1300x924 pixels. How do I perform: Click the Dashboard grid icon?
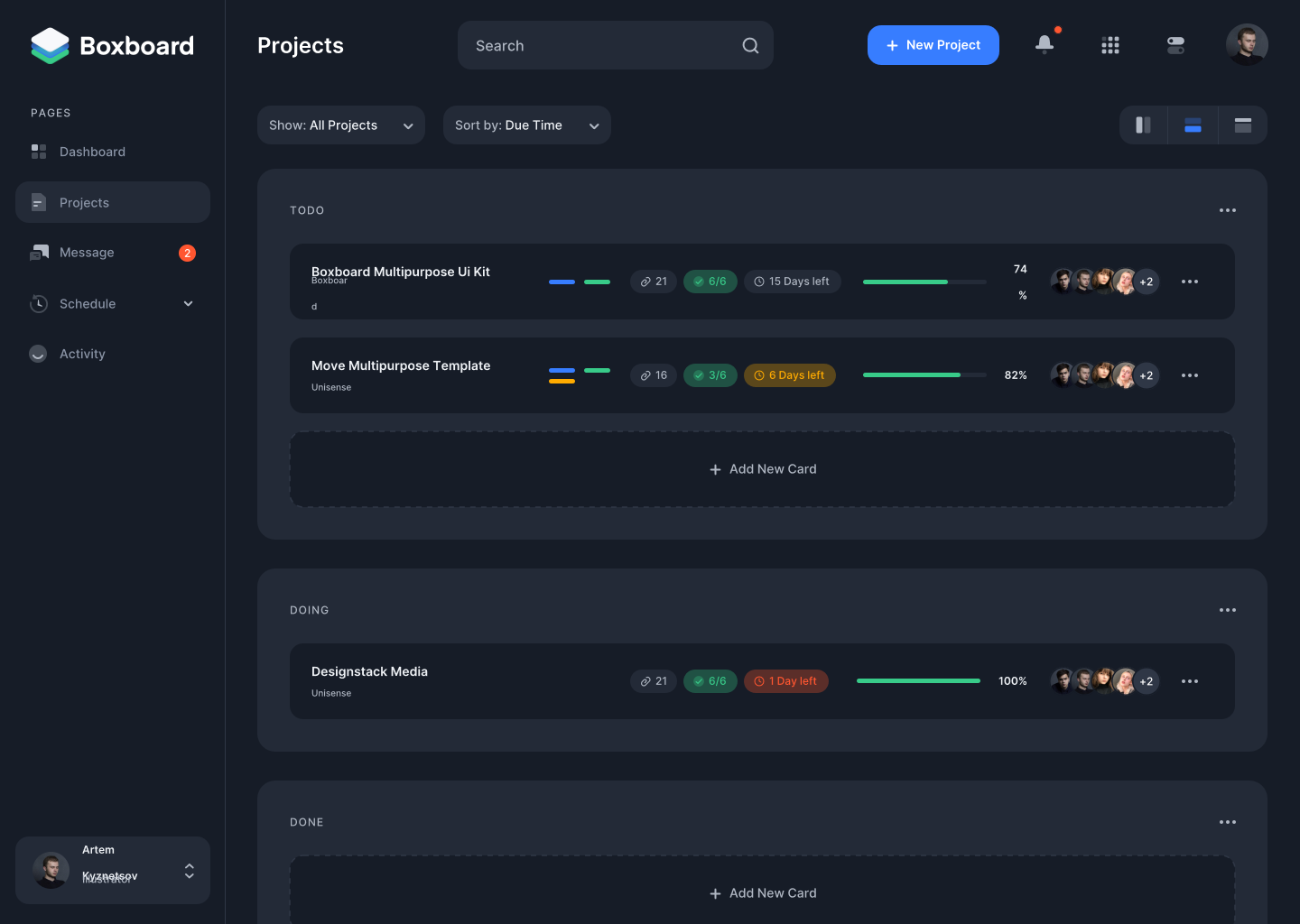tap(39, 152)
